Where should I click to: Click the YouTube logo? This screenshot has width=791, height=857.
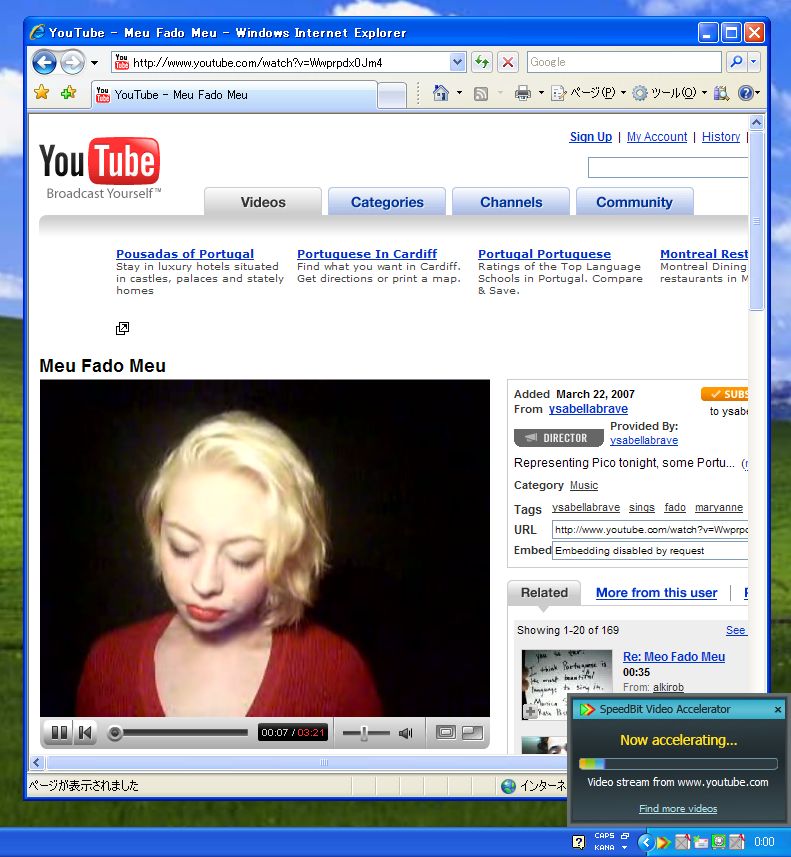[x=99, y=168]
